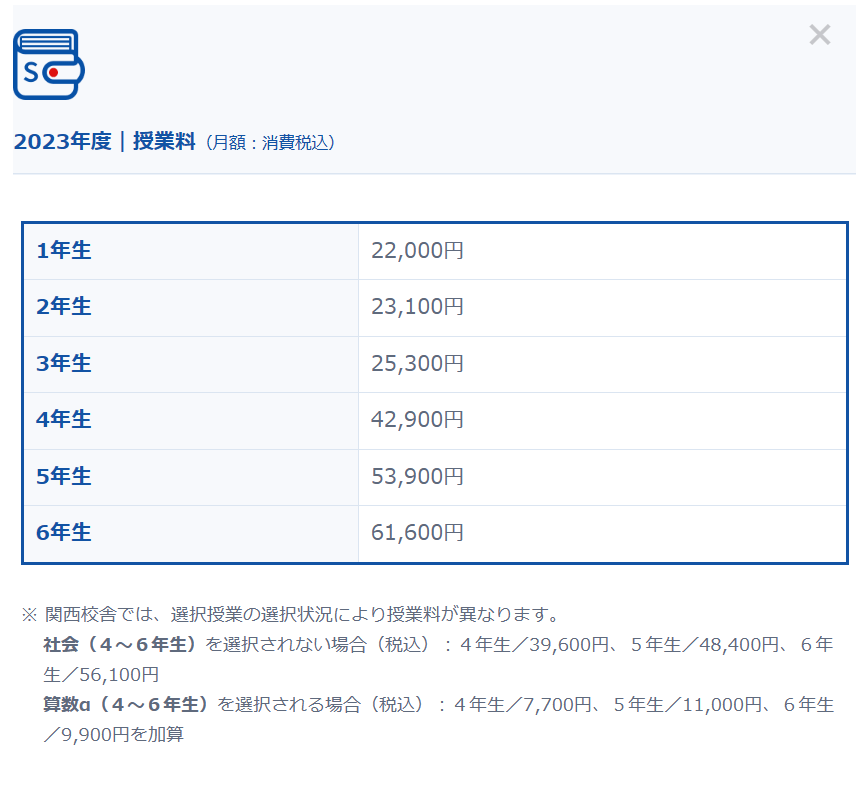The height and width of the screenshot is (796, 868).
Task: Click the S letter inside the wallet icon
Action: pos(30,72)
